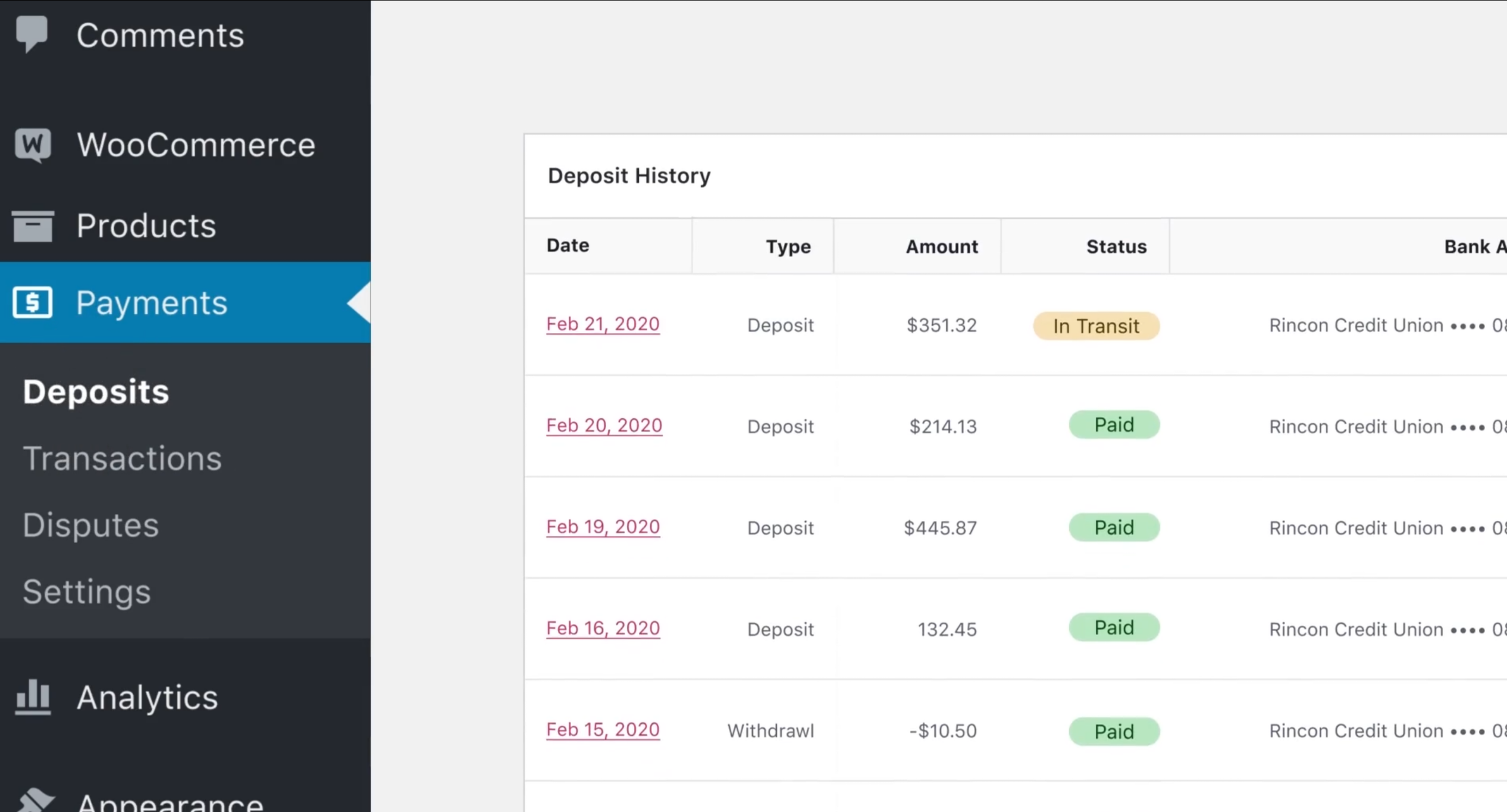Viewport: 1507px width, 812px height.
Task: Click the Comments speech bubble icon
Action: [x=32, y=33]
